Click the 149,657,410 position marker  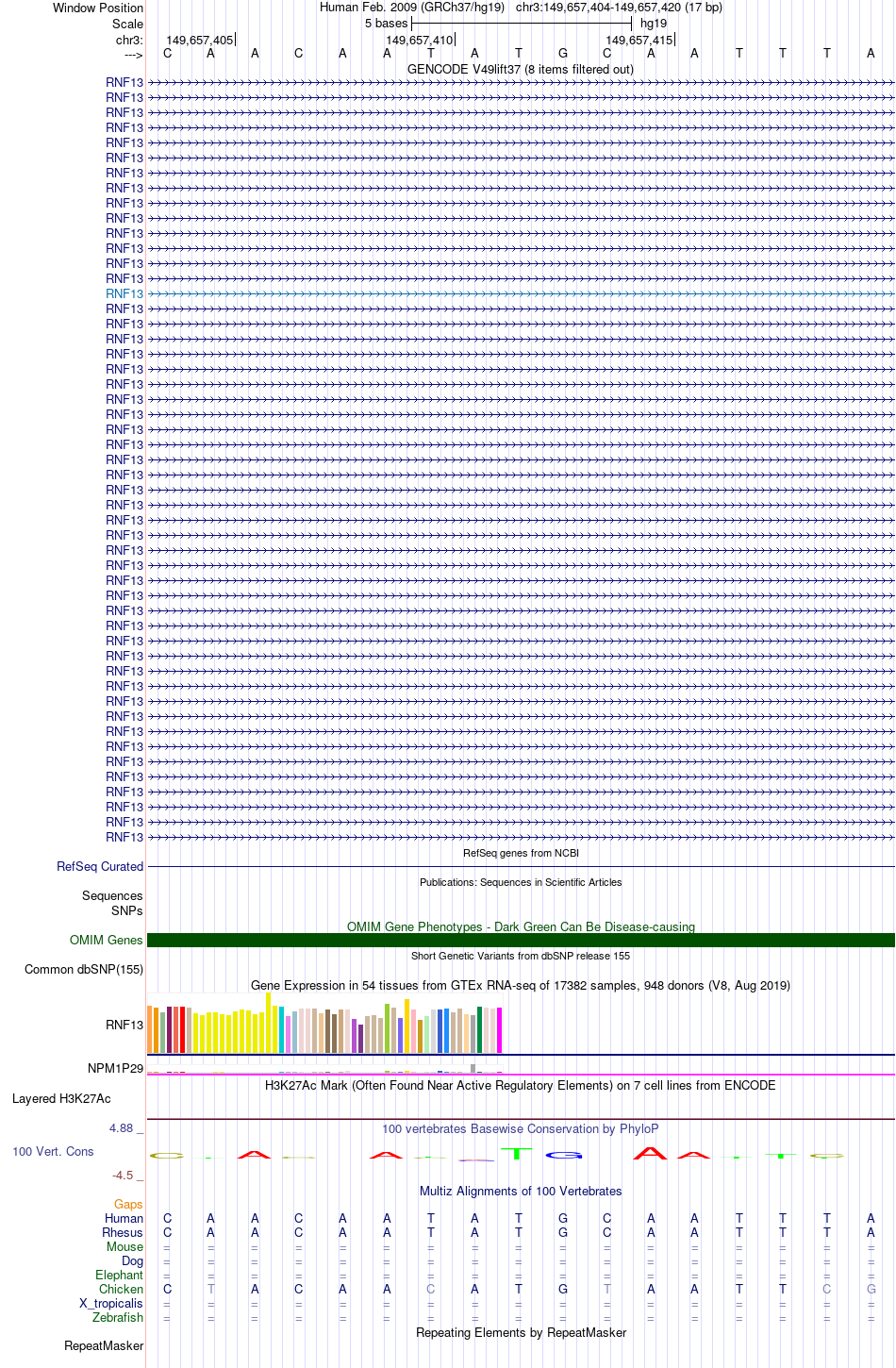coord(419,40)
